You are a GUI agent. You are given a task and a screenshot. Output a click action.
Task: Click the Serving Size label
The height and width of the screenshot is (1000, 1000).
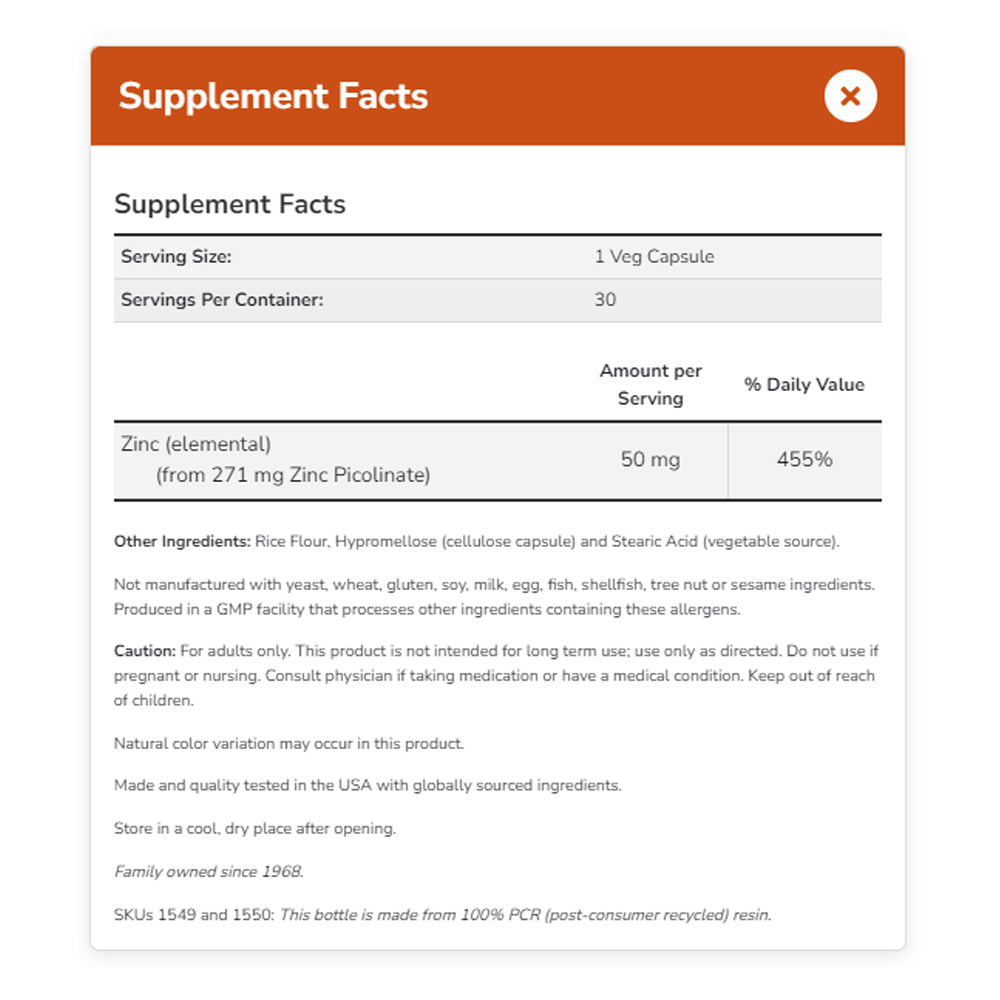176,257
